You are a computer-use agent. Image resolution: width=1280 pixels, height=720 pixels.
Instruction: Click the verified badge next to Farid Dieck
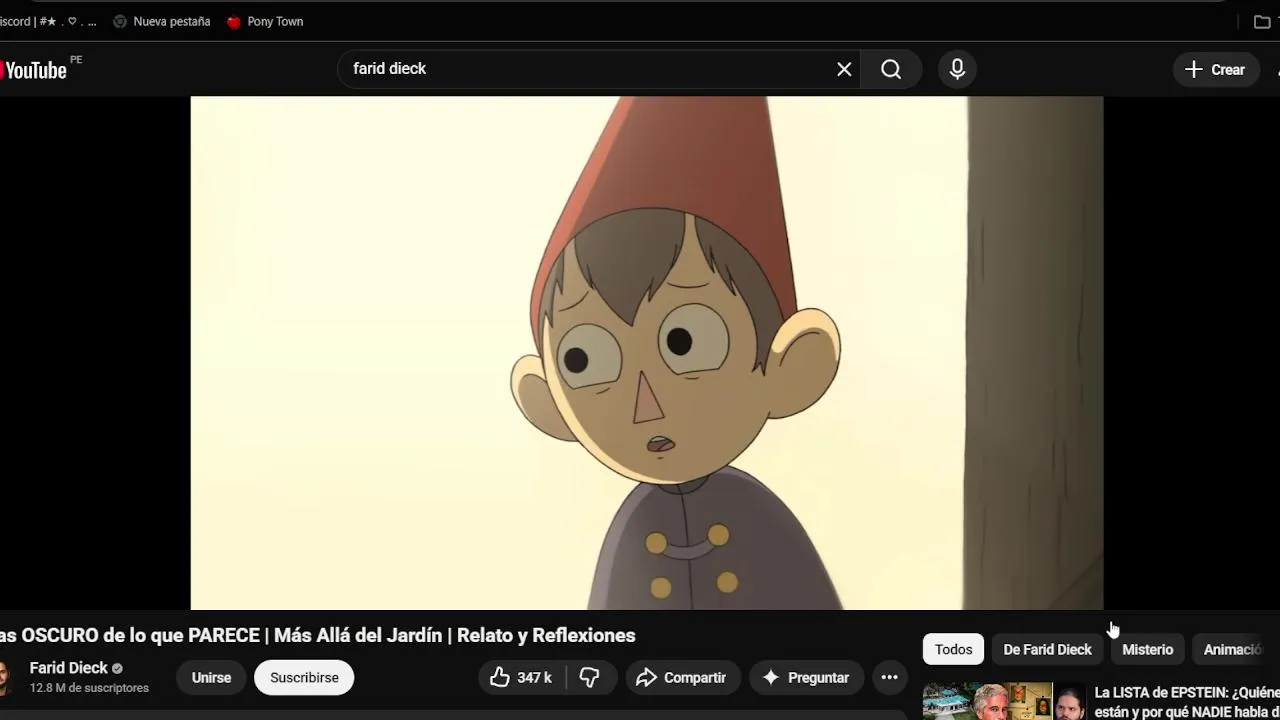(x=117, y=668)
